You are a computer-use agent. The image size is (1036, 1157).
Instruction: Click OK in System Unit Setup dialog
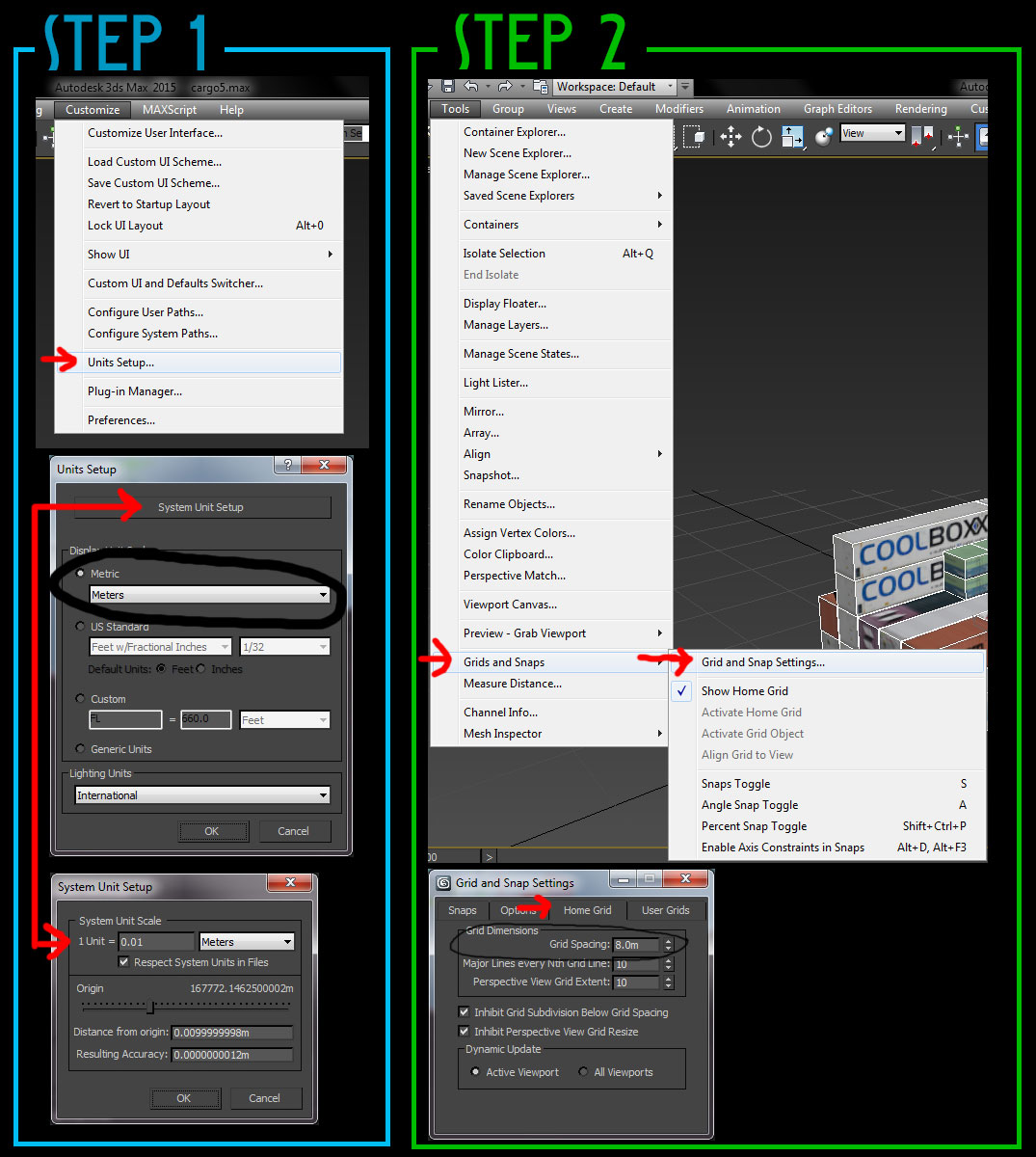(x=184, y=1098)
